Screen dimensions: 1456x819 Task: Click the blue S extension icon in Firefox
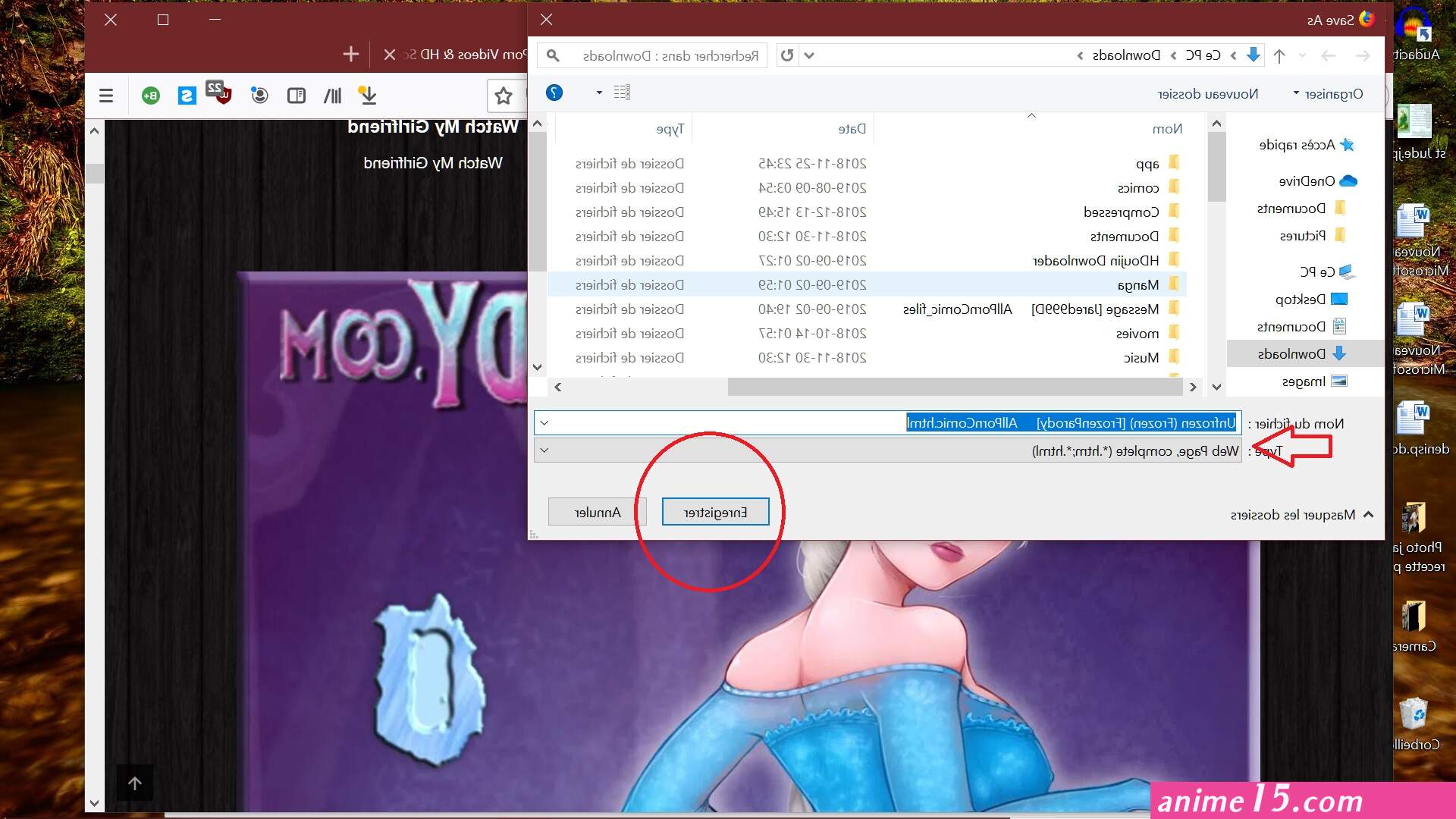click(x=187, y=96)
